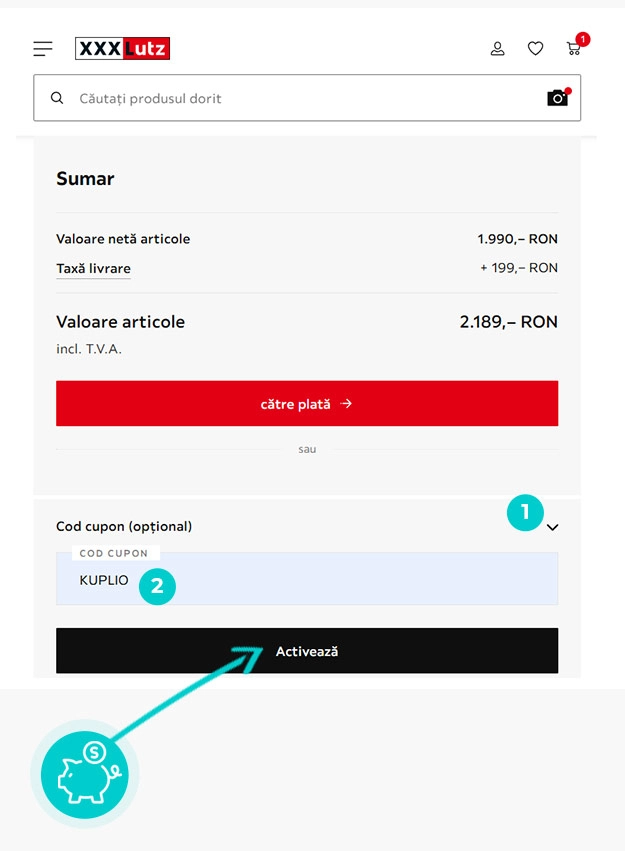625x851 pixels.
Task: Collapse the Cod cupon section chevron
Action: point(552,527)
